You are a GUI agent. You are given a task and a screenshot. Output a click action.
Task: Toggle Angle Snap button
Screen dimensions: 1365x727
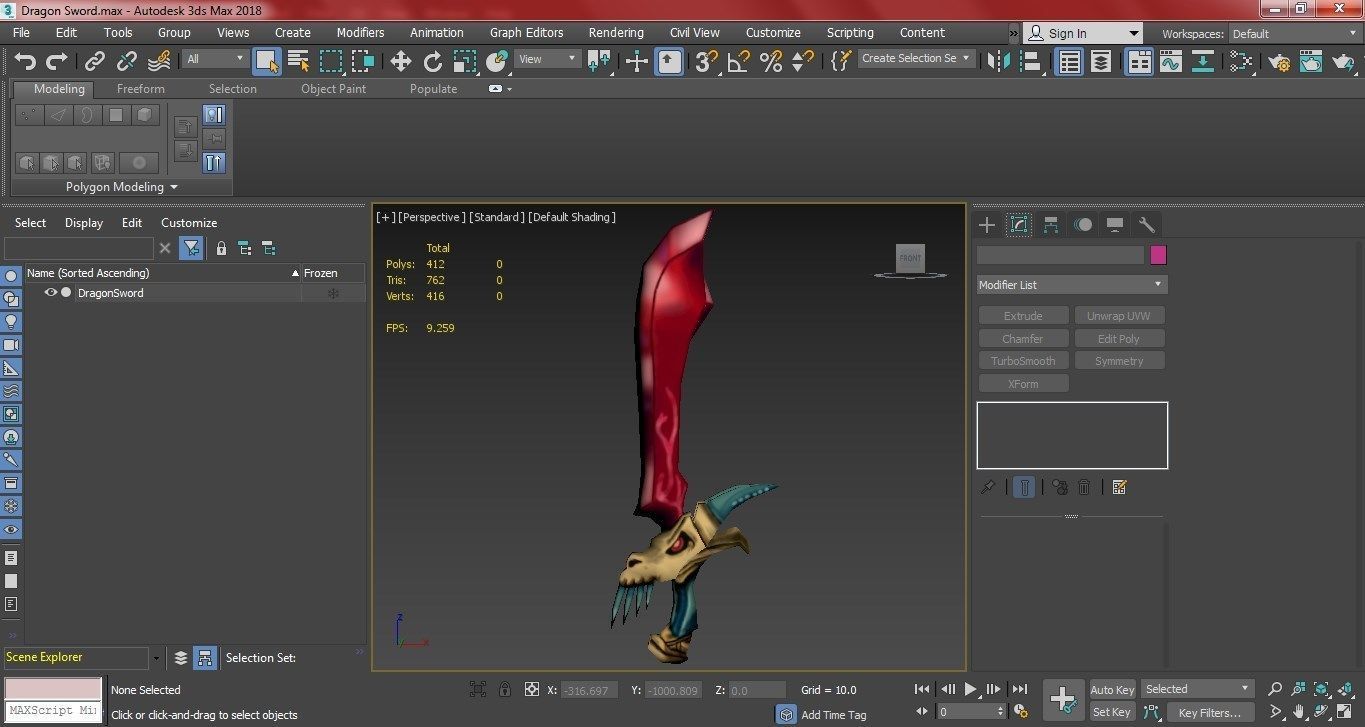pos(739,61)
